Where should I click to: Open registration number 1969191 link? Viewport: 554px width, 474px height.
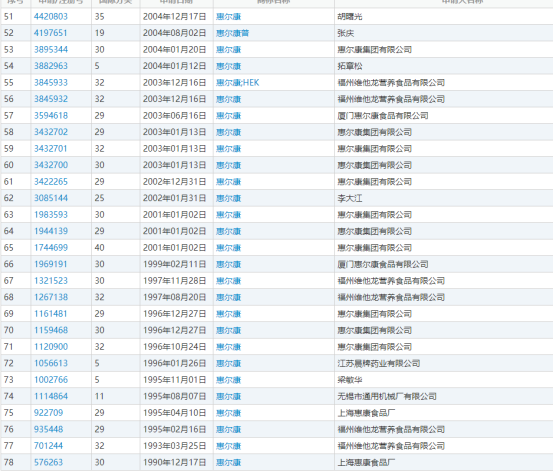point(51,264)
